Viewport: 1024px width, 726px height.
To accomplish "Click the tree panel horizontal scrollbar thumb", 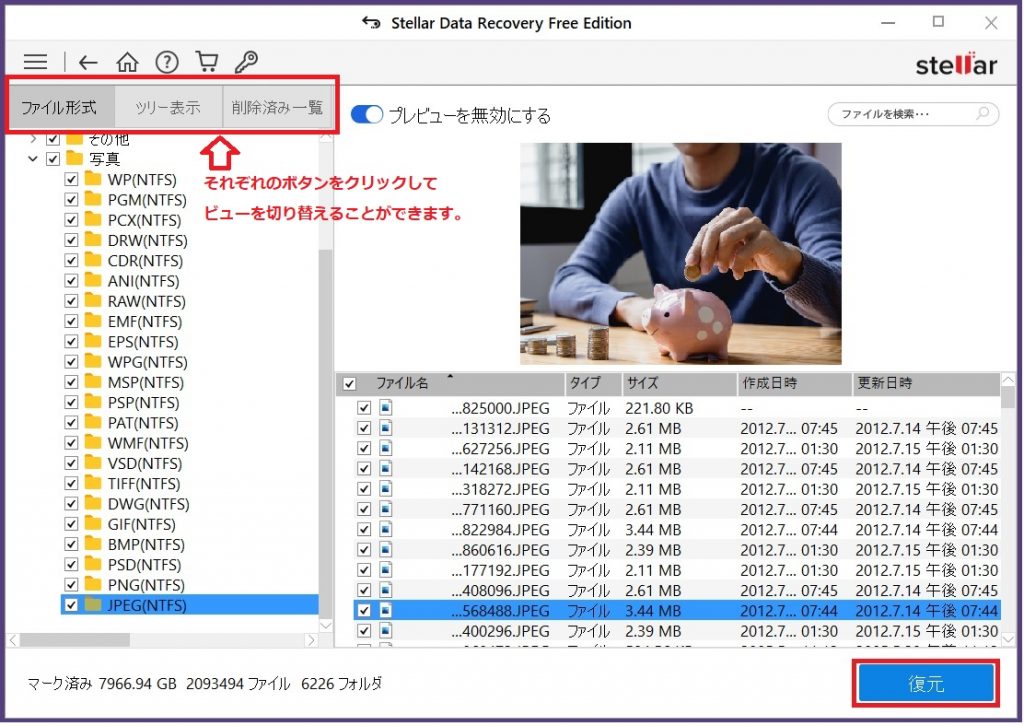I will (x=74, y=640).
